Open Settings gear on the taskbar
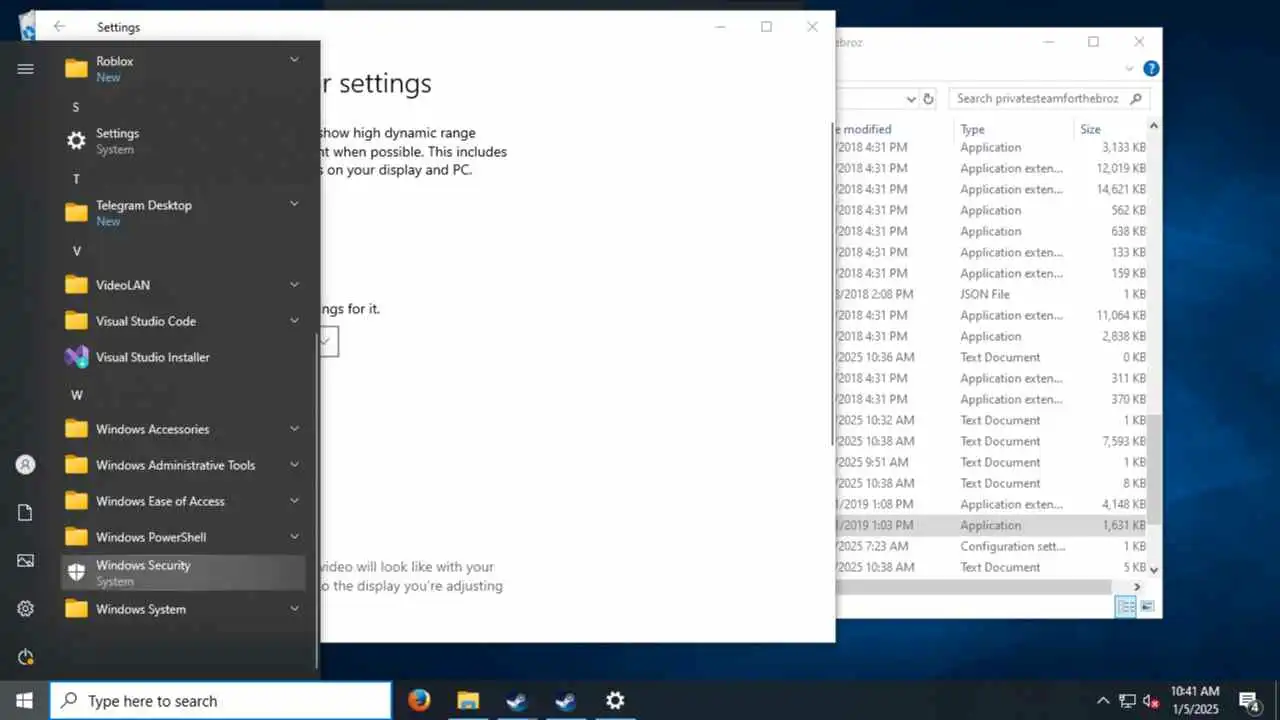Image resolution: width=1280 pixels, height=720 pixels. [615, 700]
